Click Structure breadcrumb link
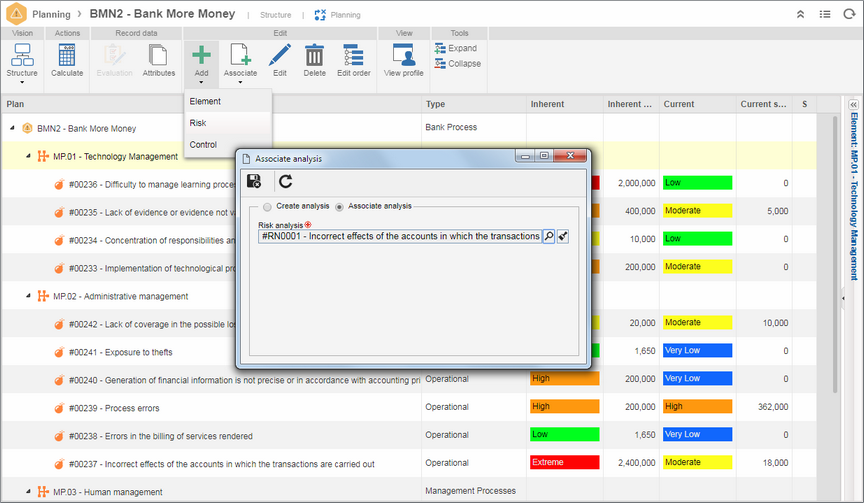 [276, 15]
